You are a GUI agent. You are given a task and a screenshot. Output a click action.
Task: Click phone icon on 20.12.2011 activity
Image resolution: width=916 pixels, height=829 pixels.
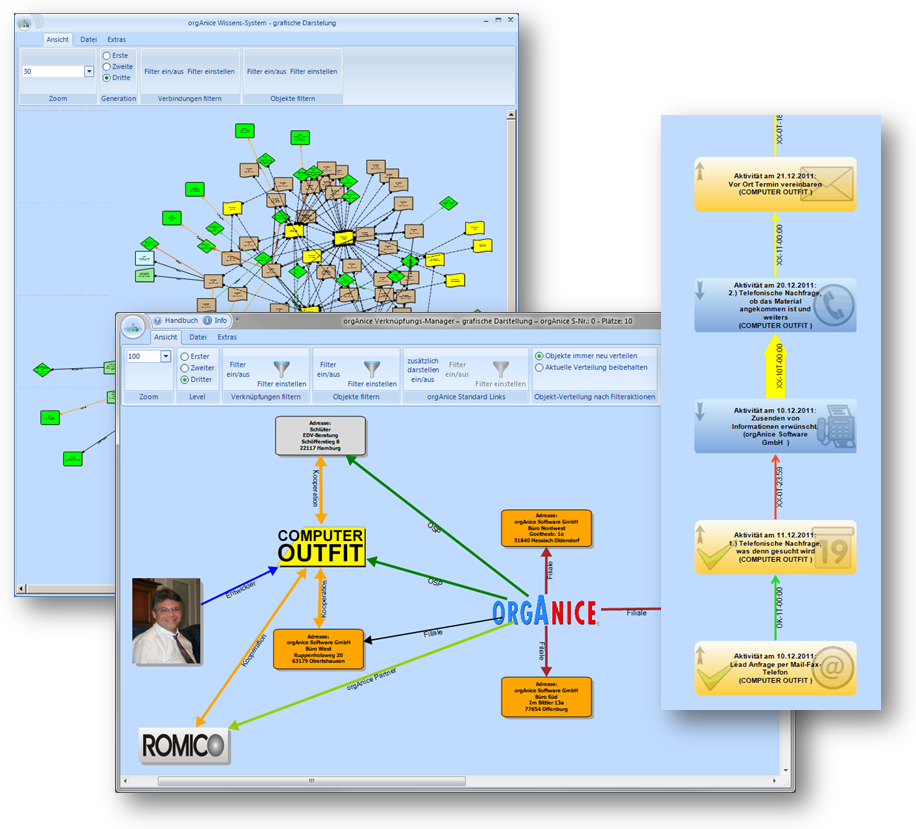(x=834, y=304)
